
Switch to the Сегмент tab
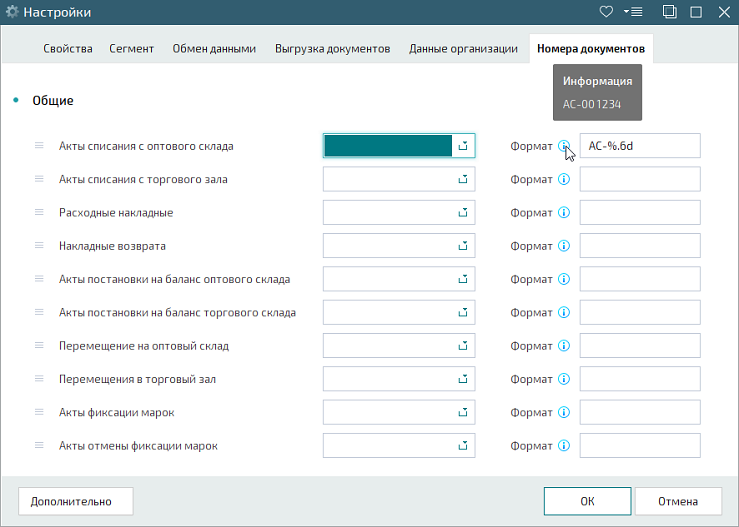pyautogui.click(x=131, y=49)
